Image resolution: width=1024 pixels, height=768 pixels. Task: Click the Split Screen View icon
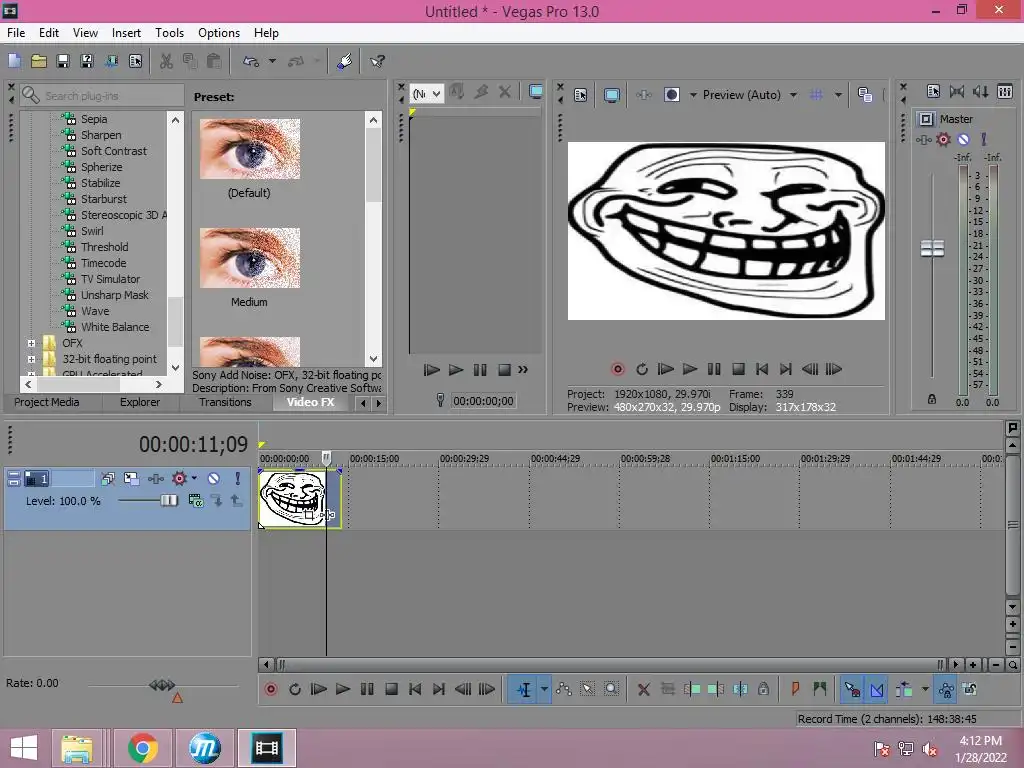[671, 95]
